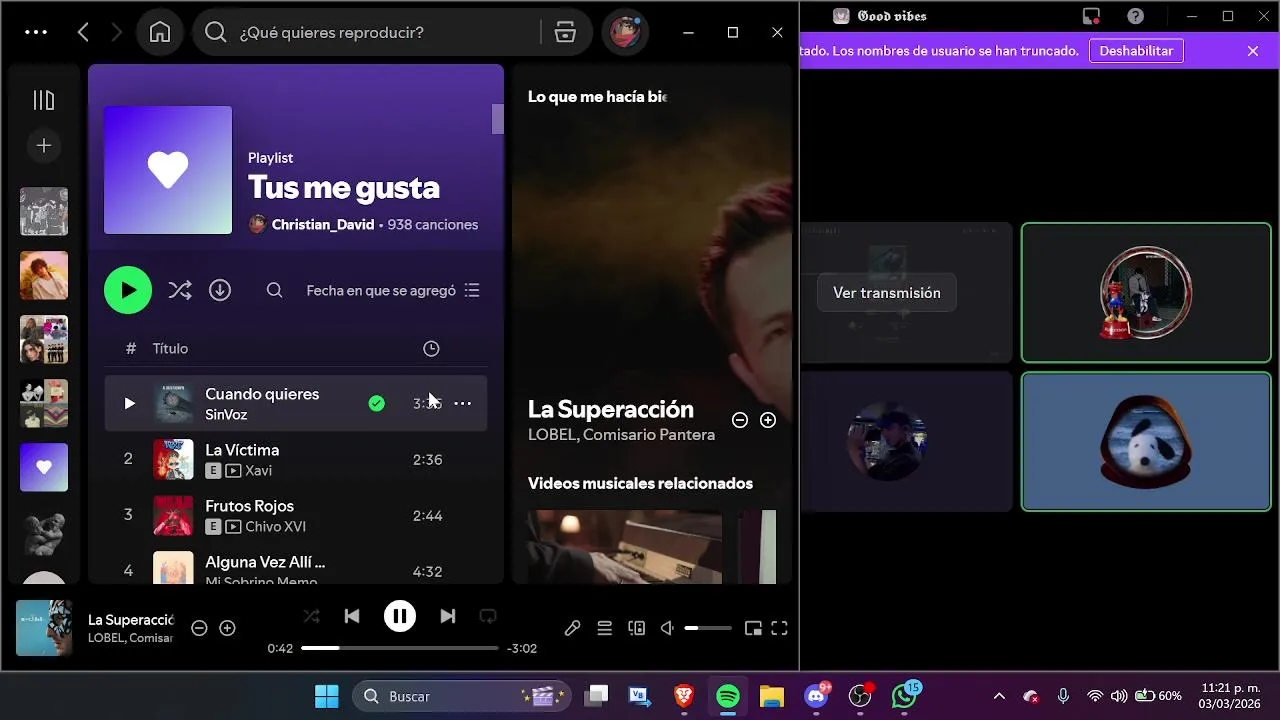Add current song via bottom bar plus

(227, 628)
